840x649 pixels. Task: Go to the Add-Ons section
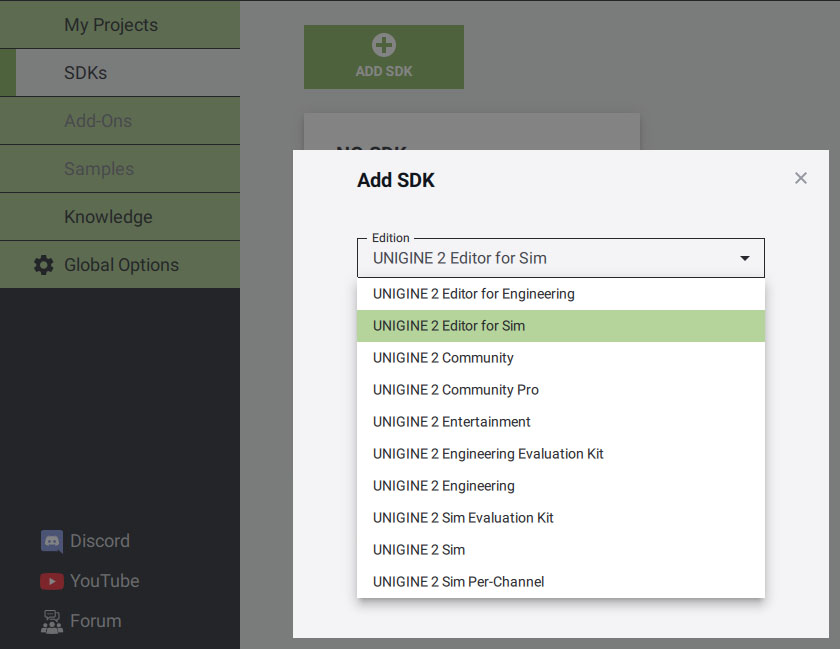(x=120, y=121)
